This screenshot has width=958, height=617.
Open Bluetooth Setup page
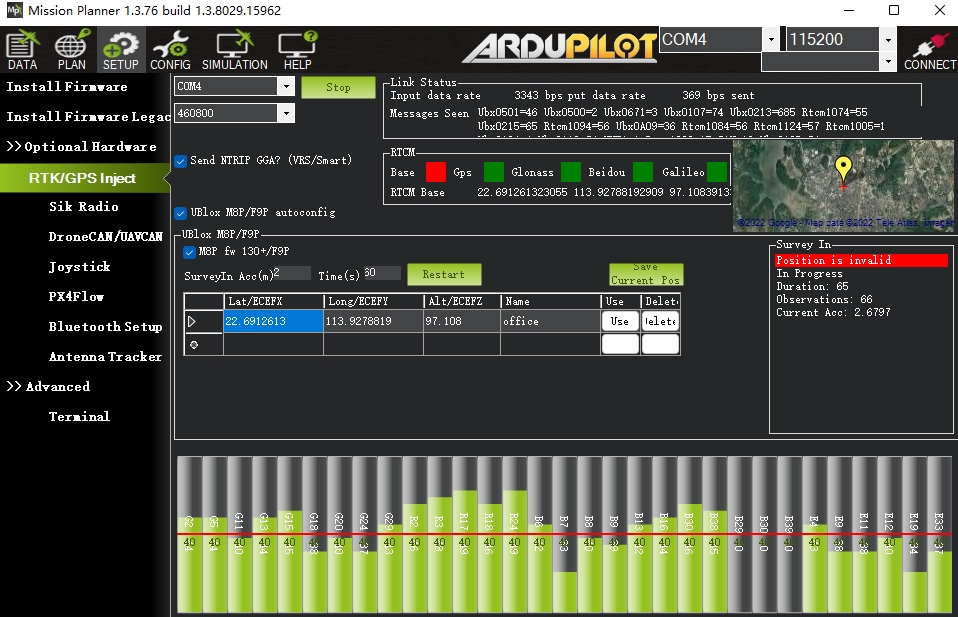point(105,327)
